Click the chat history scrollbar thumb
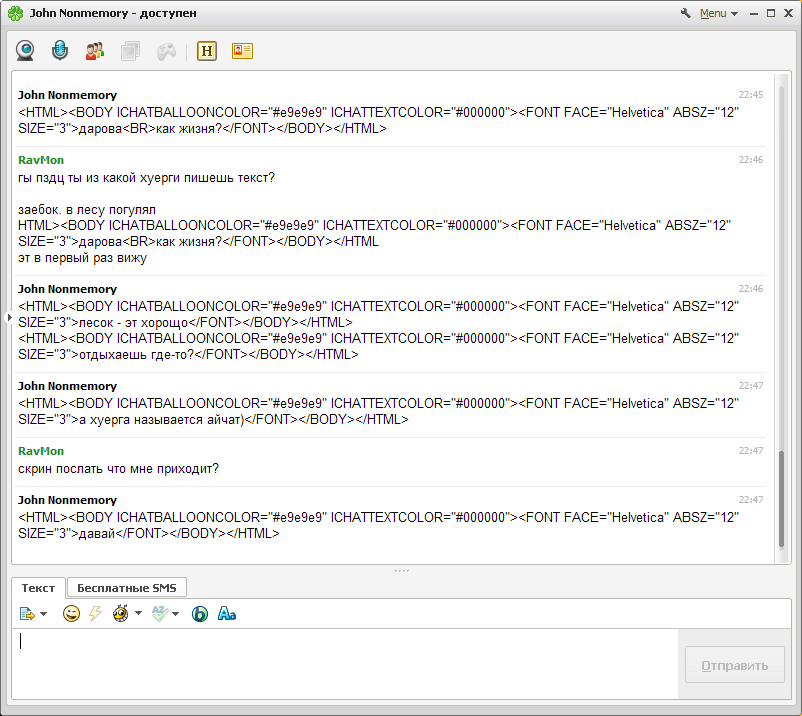Image resolution: width=802 pixels, height=716 pixels. pyautogui.click(x=781, y=499)
